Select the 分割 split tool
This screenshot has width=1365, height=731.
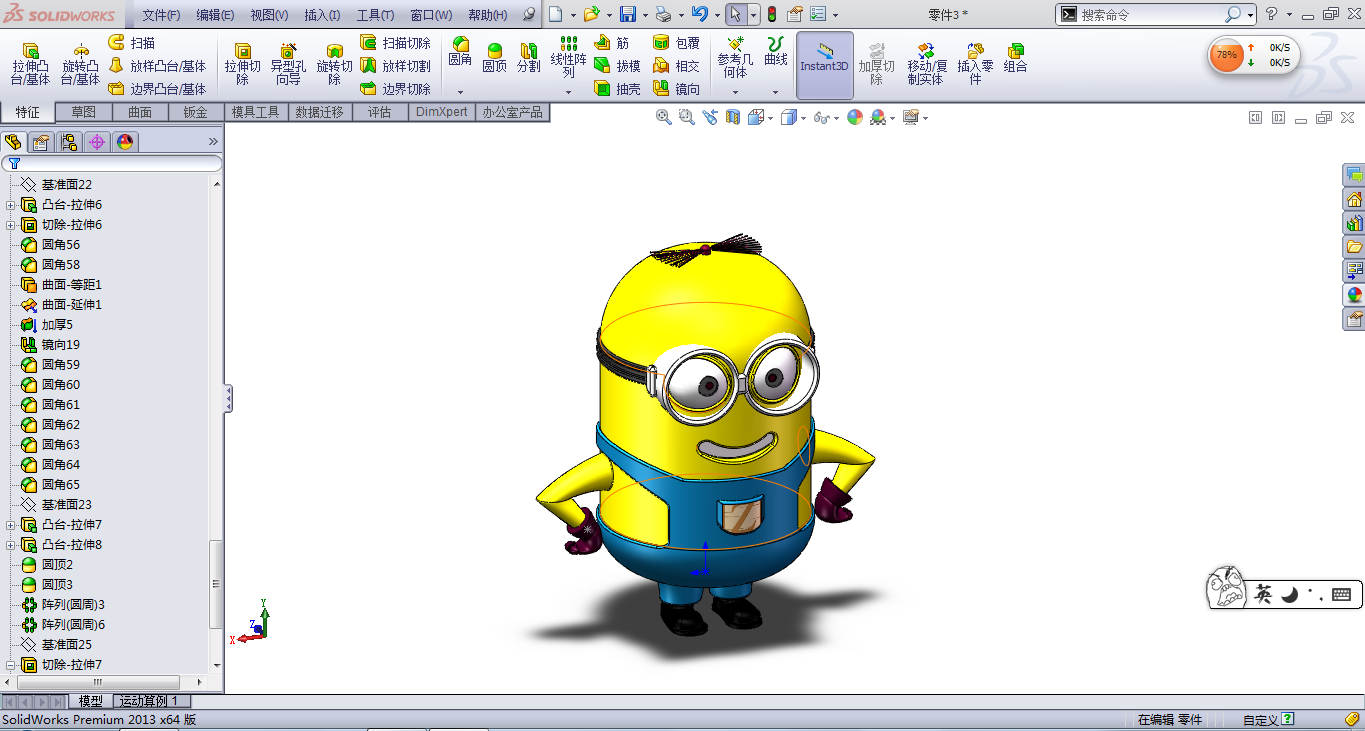(528, 57)
